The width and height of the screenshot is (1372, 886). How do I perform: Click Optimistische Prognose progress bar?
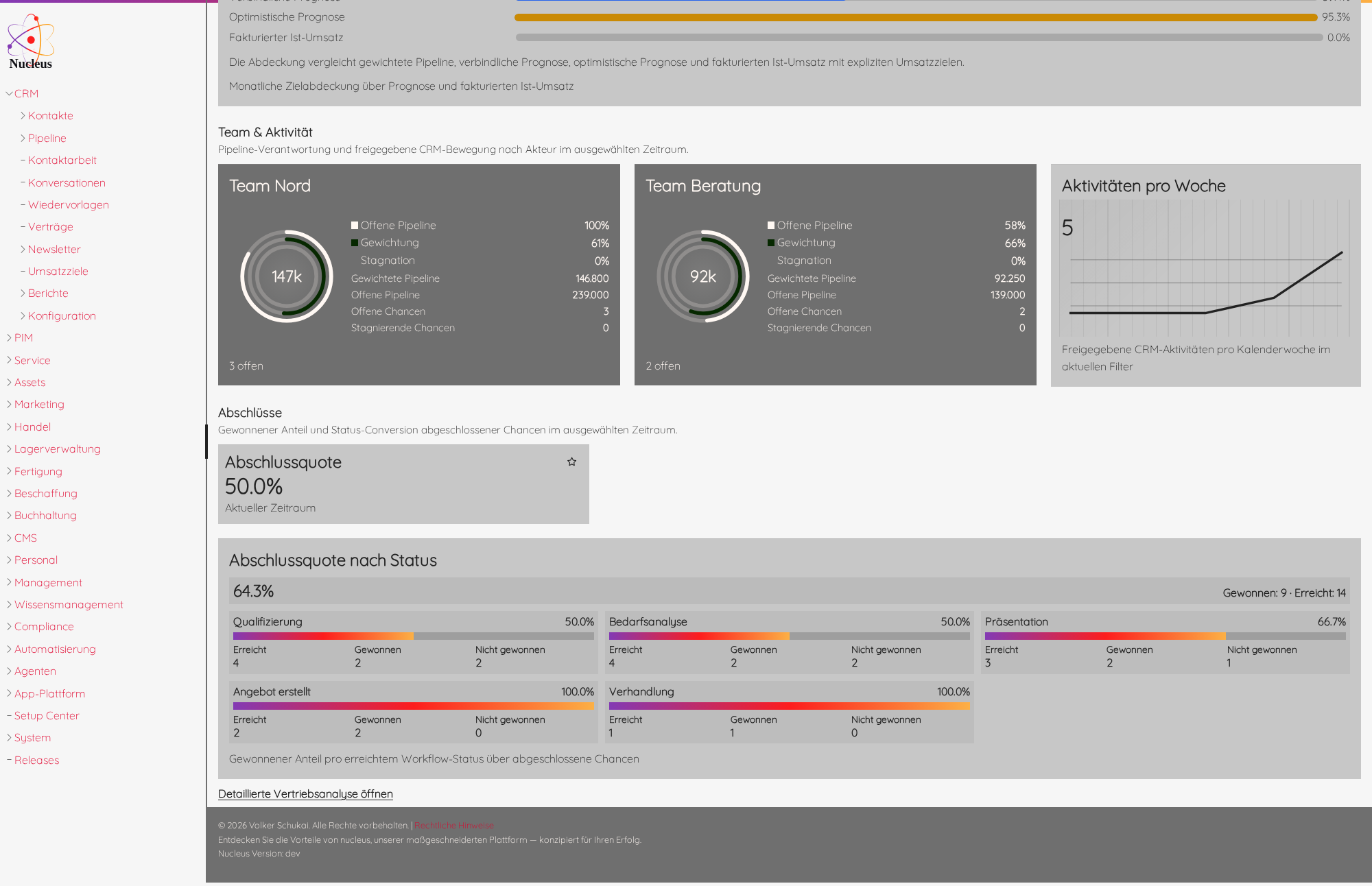916,17
